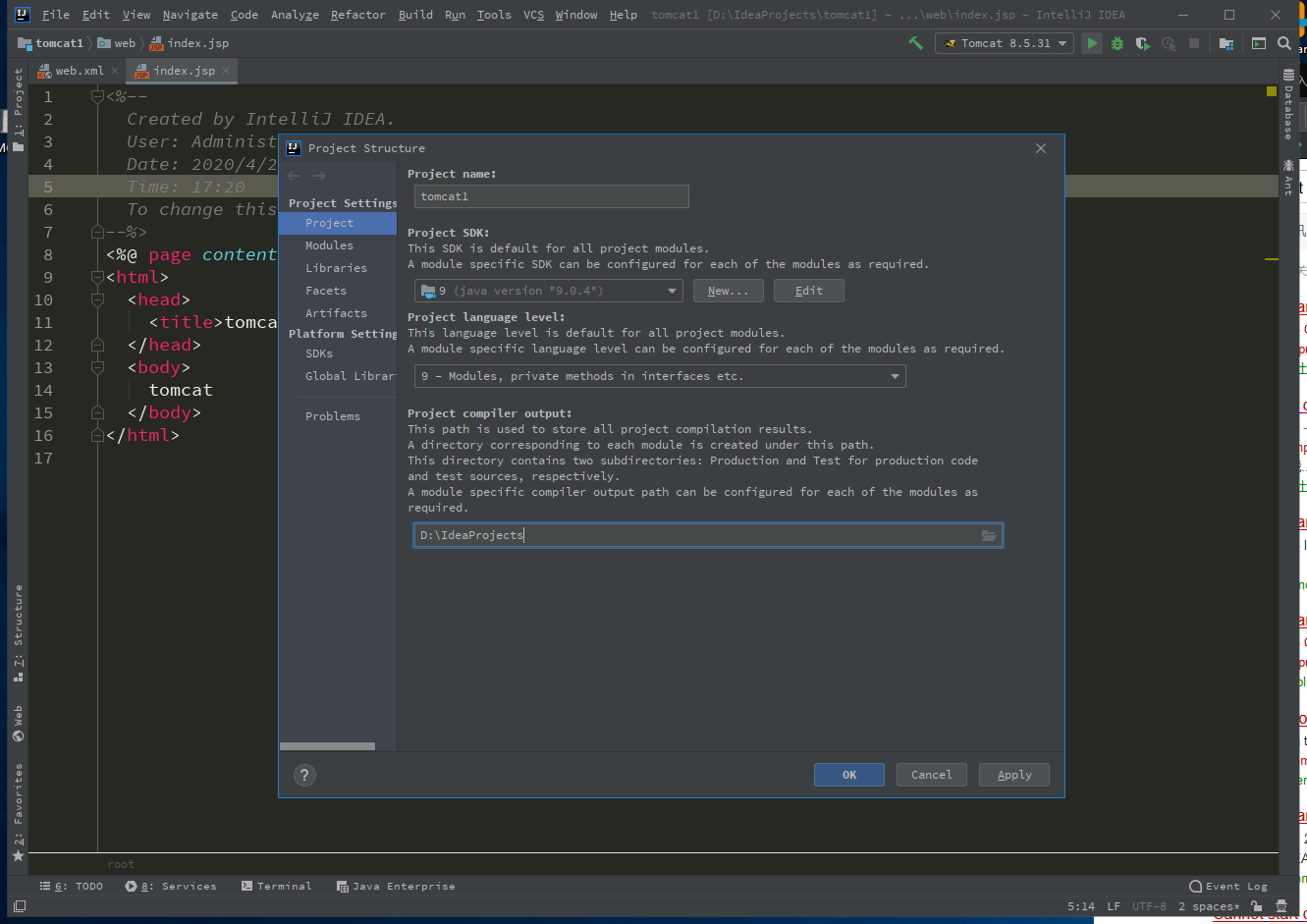Select Libraries in settings list
Screen dimensions: 1307x924
coord(338,268)
